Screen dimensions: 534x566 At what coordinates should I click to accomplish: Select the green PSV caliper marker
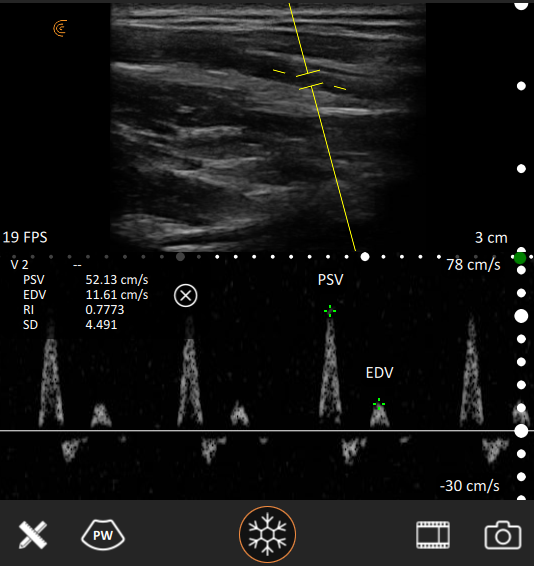pos(330,311)
